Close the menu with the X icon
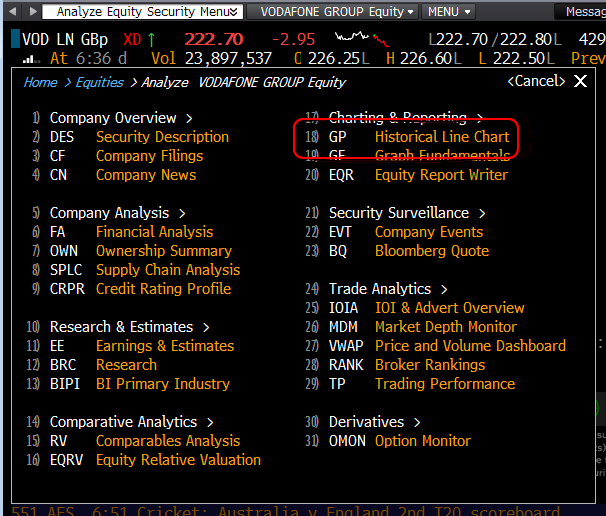 coord(580,81)
